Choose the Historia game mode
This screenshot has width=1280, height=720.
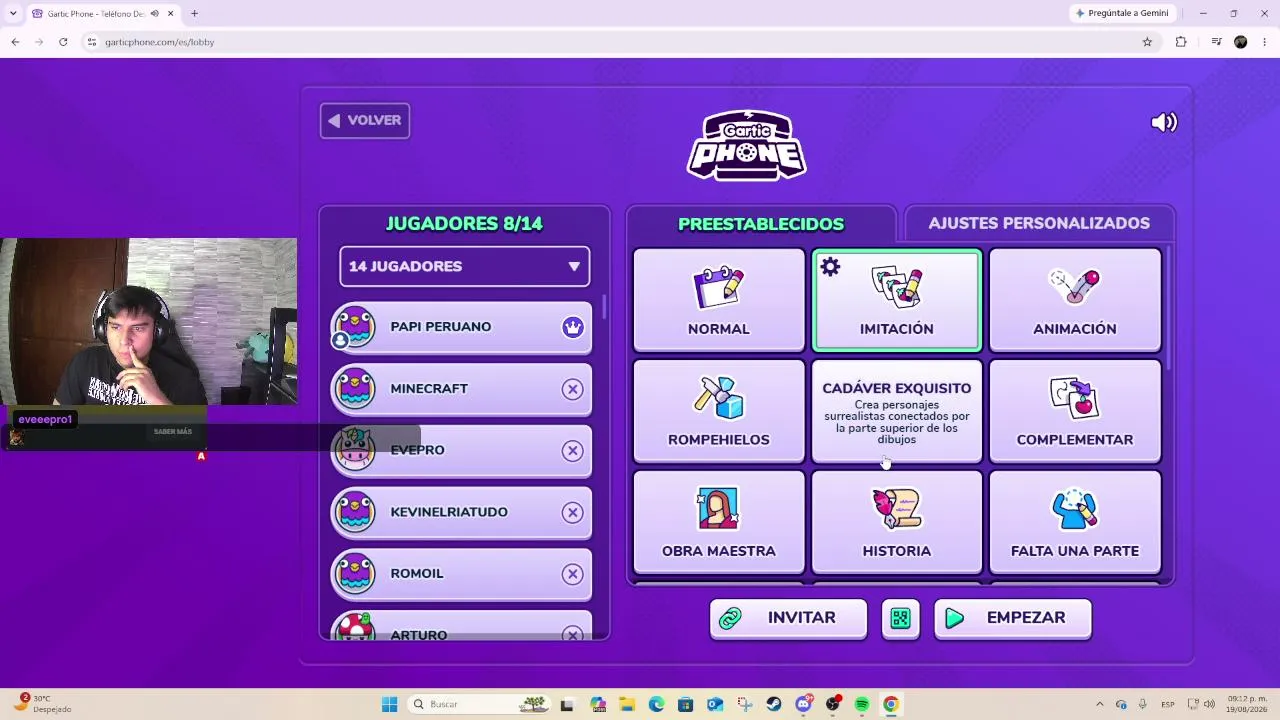897,522
